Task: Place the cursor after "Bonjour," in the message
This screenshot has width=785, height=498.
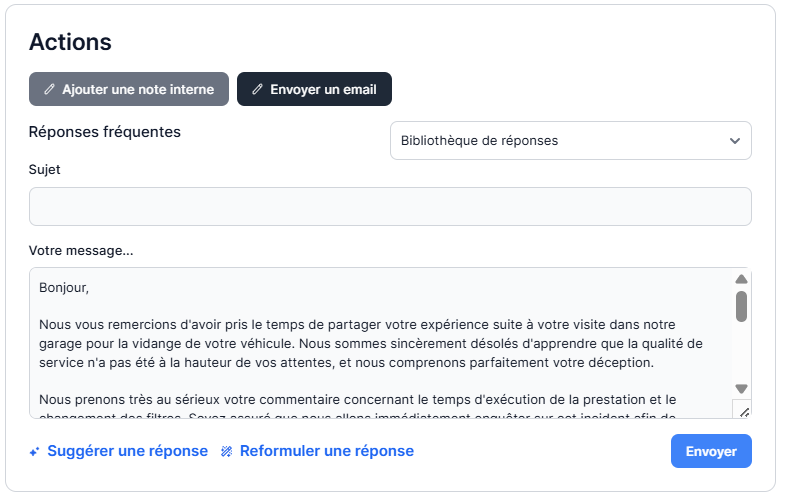Action: tap(90, 288)
